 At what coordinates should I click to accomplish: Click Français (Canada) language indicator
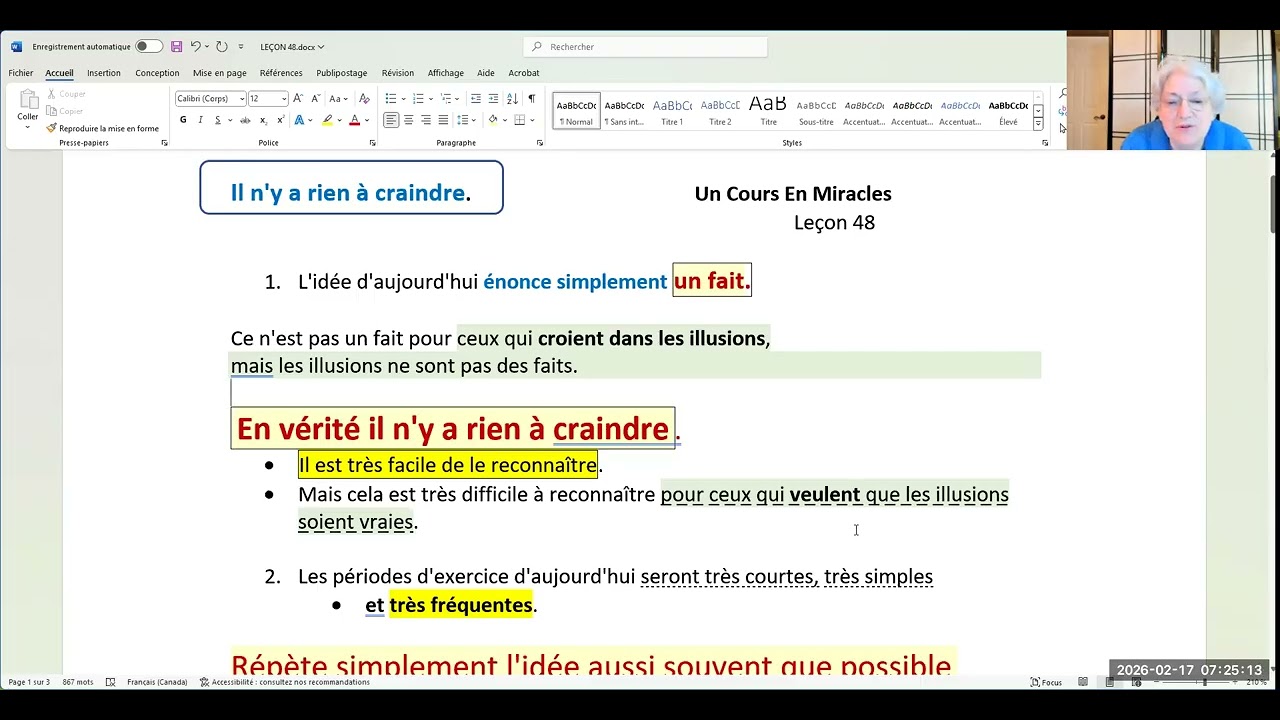(157, 682)
